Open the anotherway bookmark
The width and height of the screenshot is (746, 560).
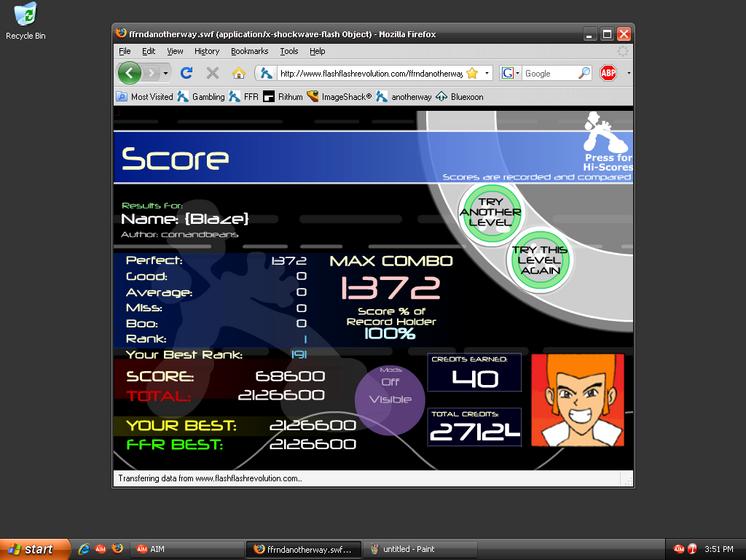[x=404, y=97]
